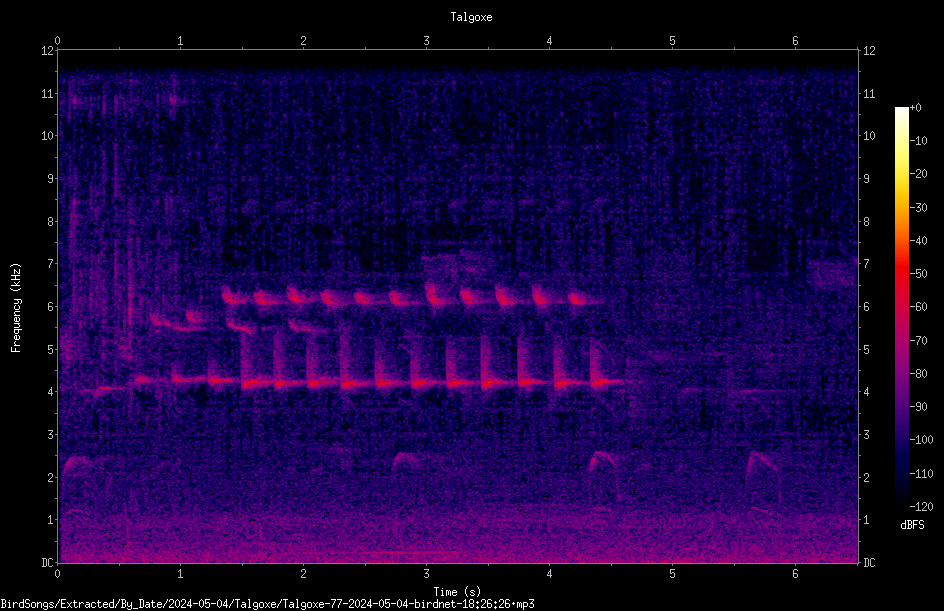Viewport: 944px width, 611px height.
Task: Click the 4 kHz label on the right axis
Action: (867, 392)
